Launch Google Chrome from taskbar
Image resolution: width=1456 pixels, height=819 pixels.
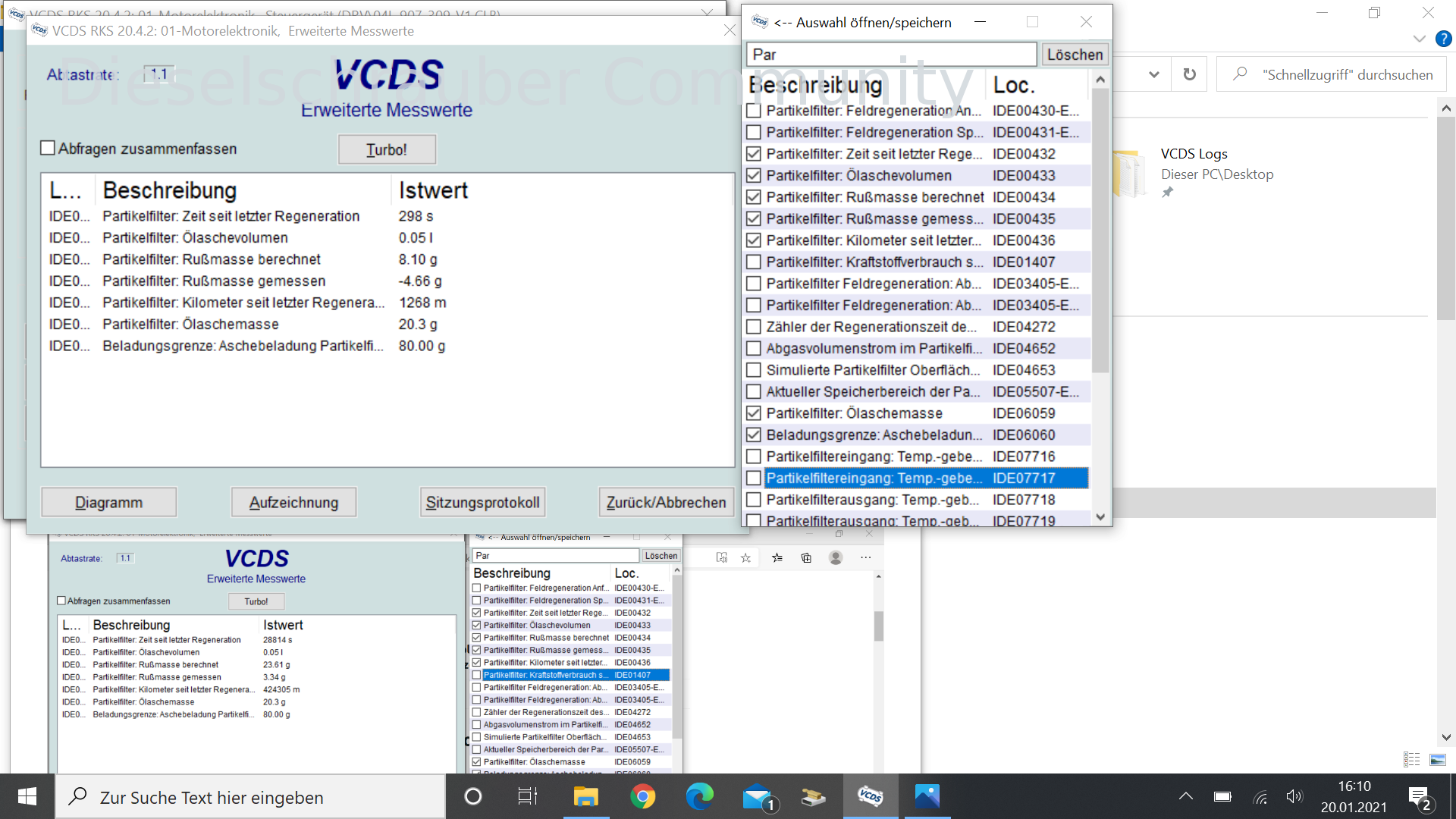[642, 796]
